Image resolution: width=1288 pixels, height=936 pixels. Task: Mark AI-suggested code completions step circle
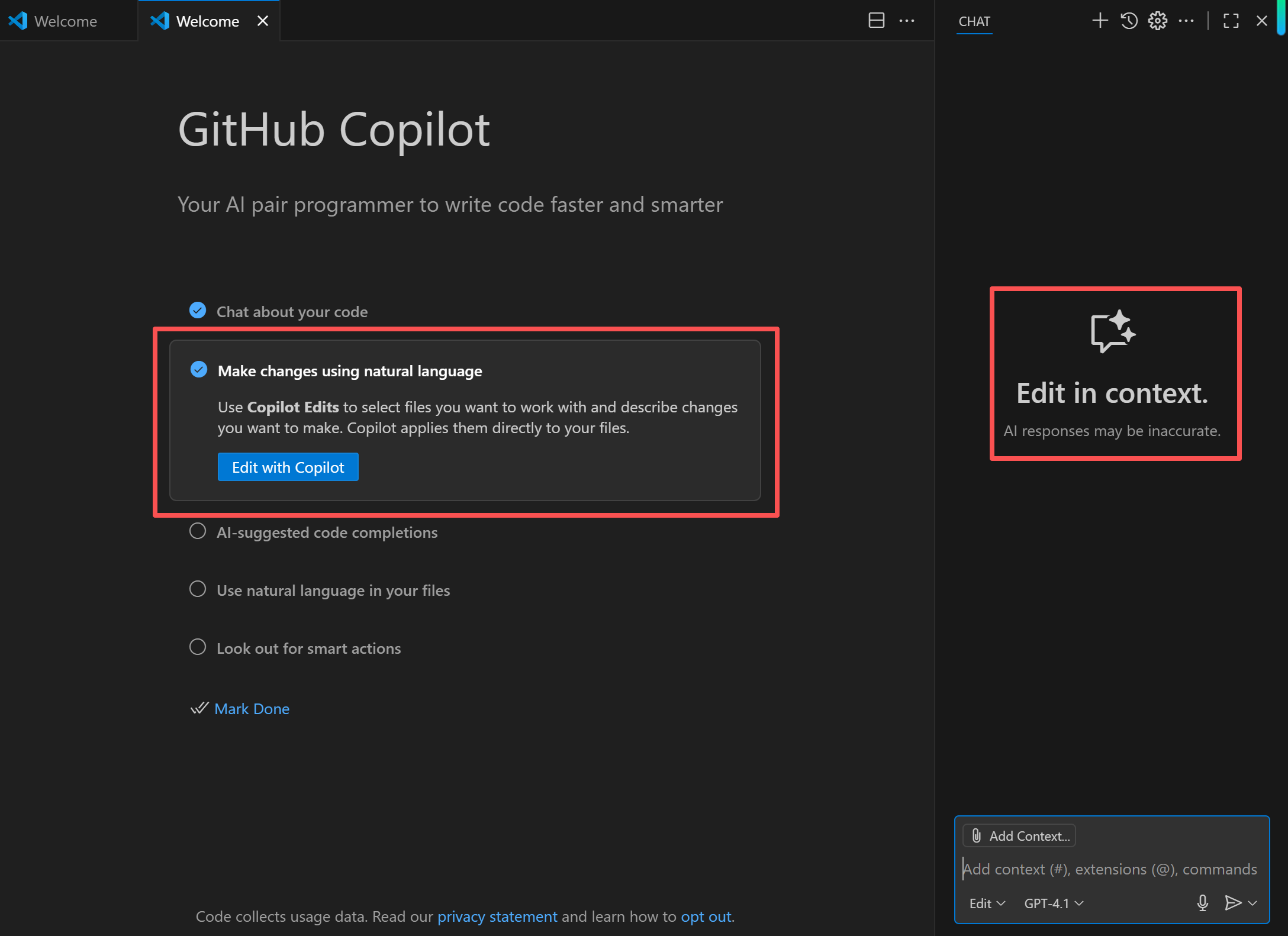point(198,531)
